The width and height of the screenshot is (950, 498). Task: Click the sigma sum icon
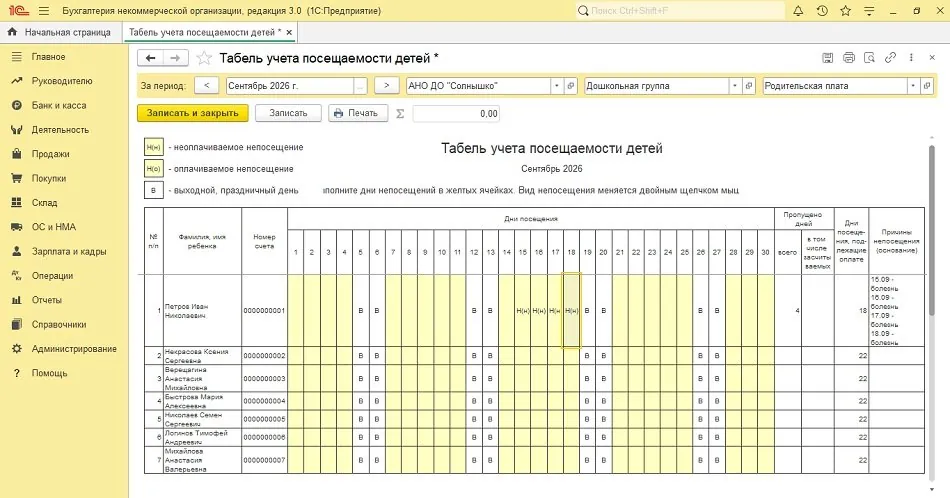[400, 113]
